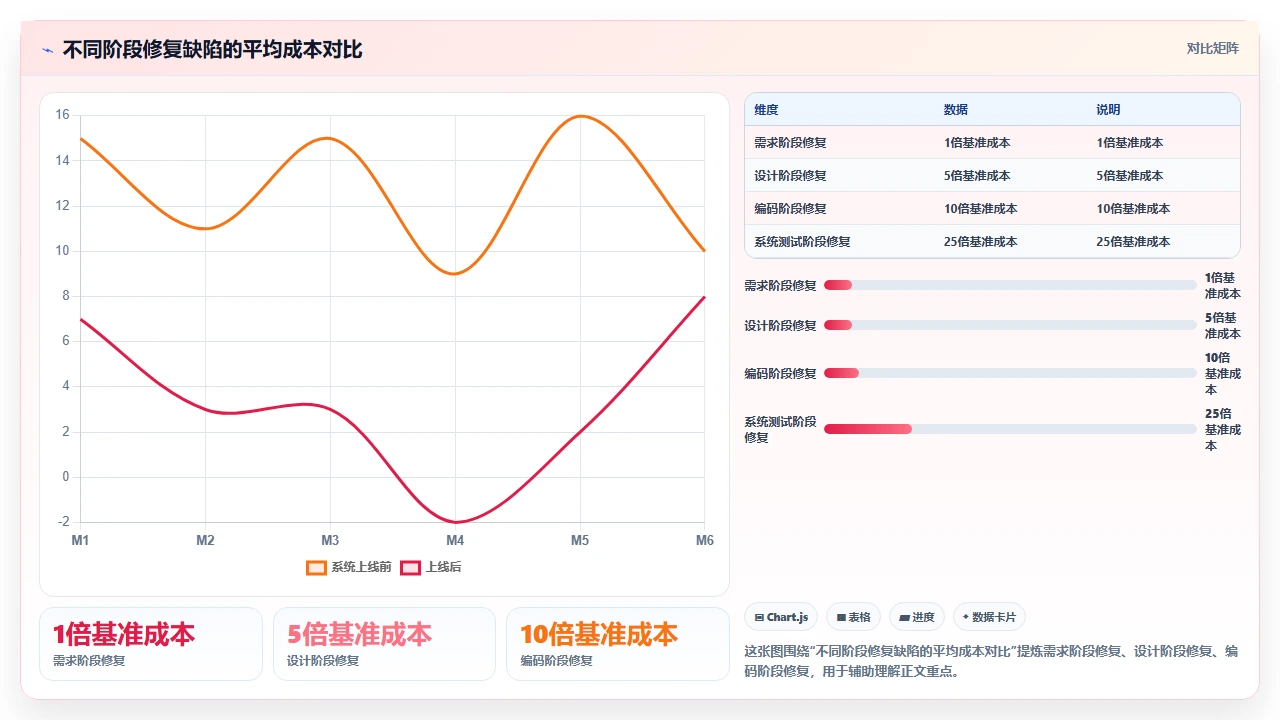This screenshot has width=1280, height=720.
Task: Click the 25倍基准成本 label beside the progress bar
Action: click(1222, 429)
